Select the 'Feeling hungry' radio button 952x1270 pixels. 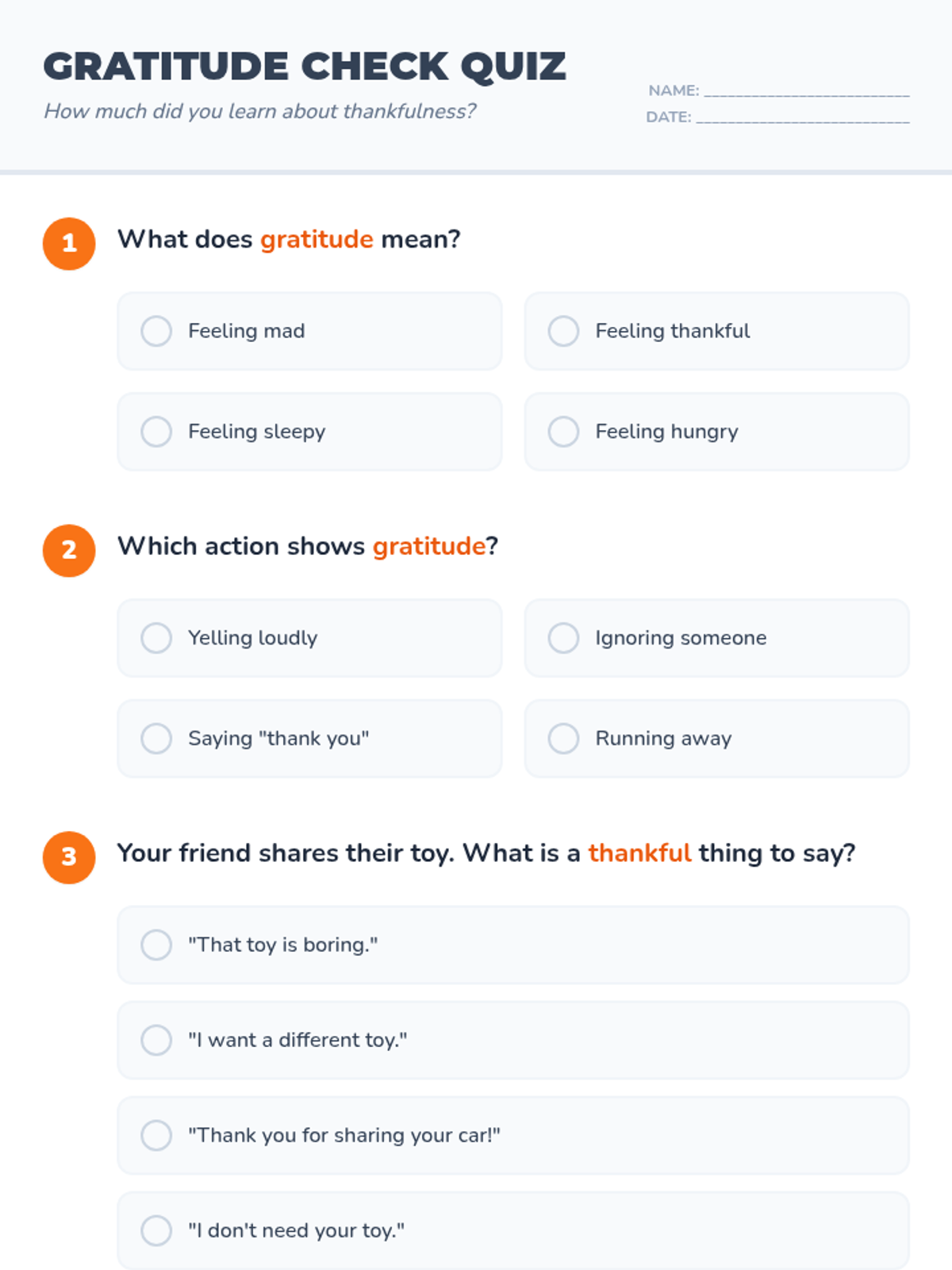[x=716, y=432]
